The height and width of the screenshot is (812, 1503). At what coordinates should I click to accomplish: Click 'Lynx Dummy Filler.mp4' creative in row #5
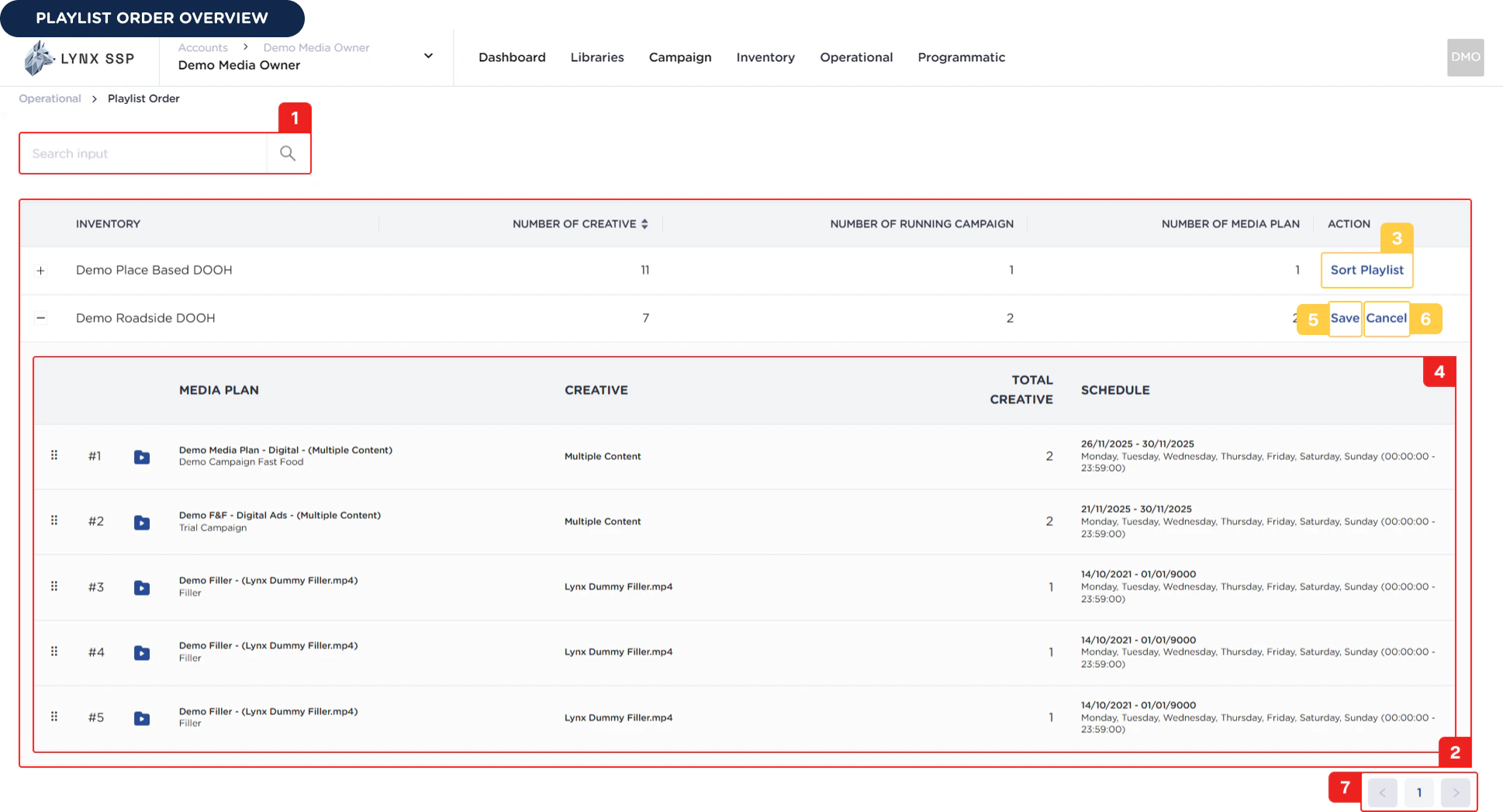tap(618, 717)
